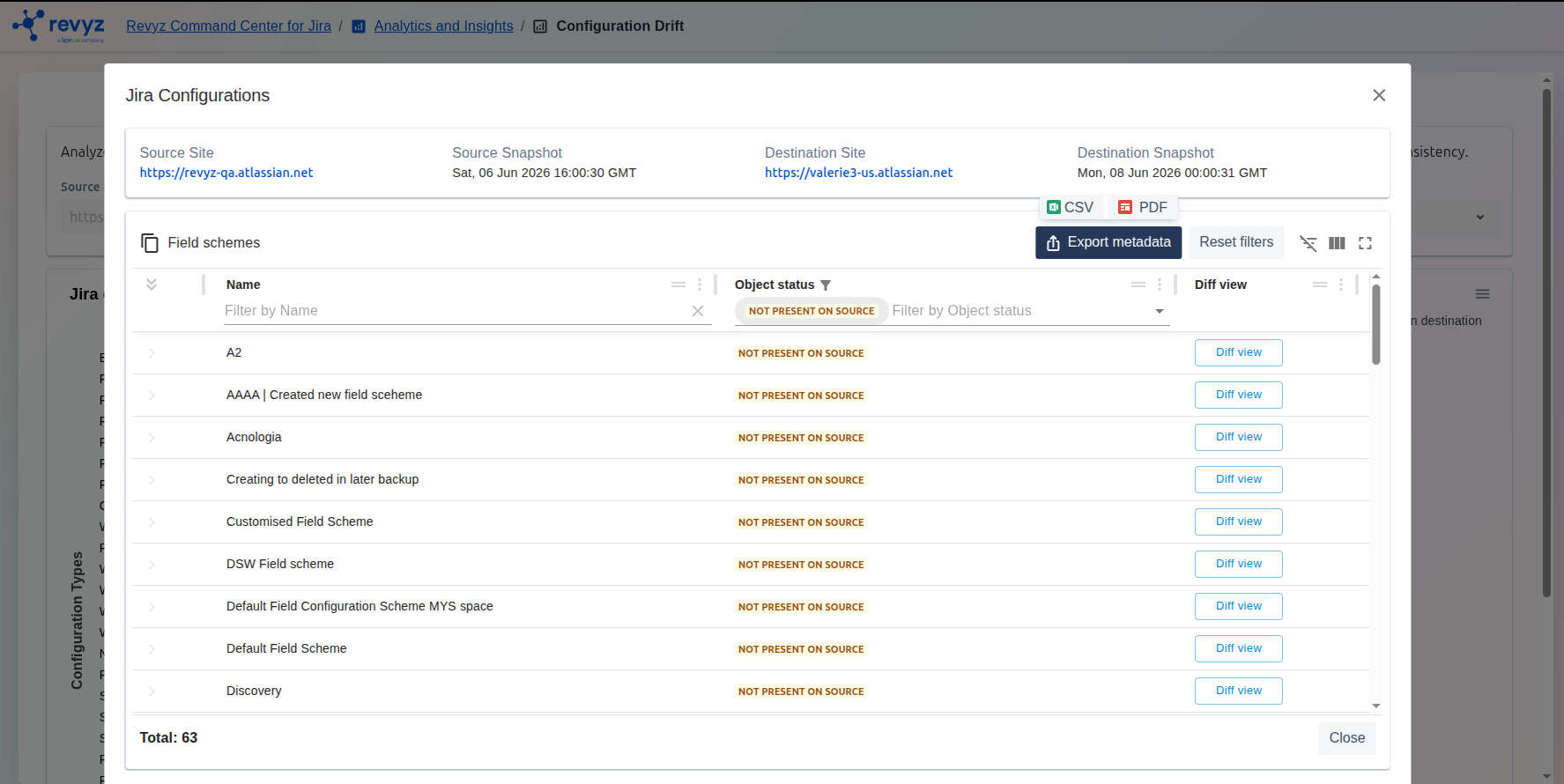Click the table scroll up arrow

click(x=1375, y=277)
